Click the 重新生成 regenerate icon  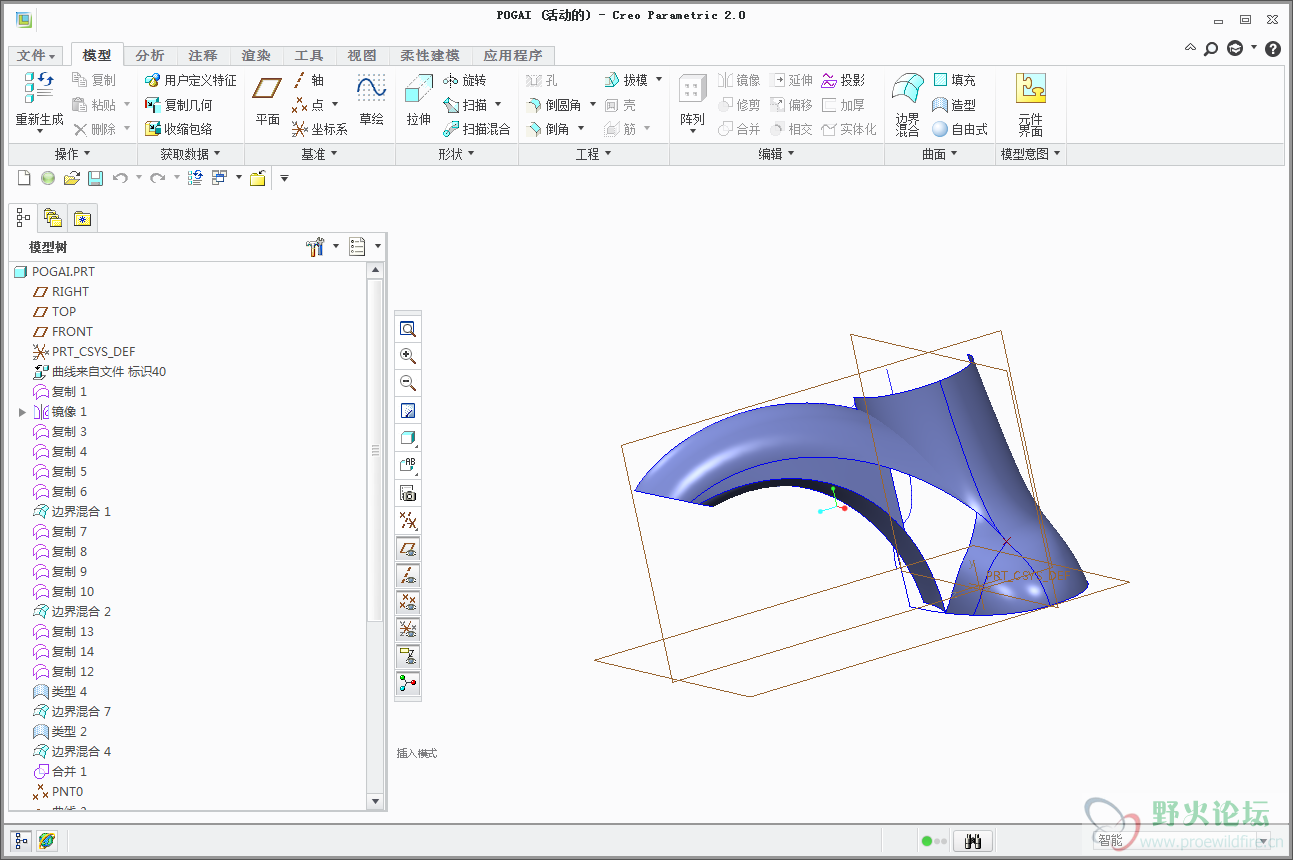pyautogui.click(x=39, y=88)
